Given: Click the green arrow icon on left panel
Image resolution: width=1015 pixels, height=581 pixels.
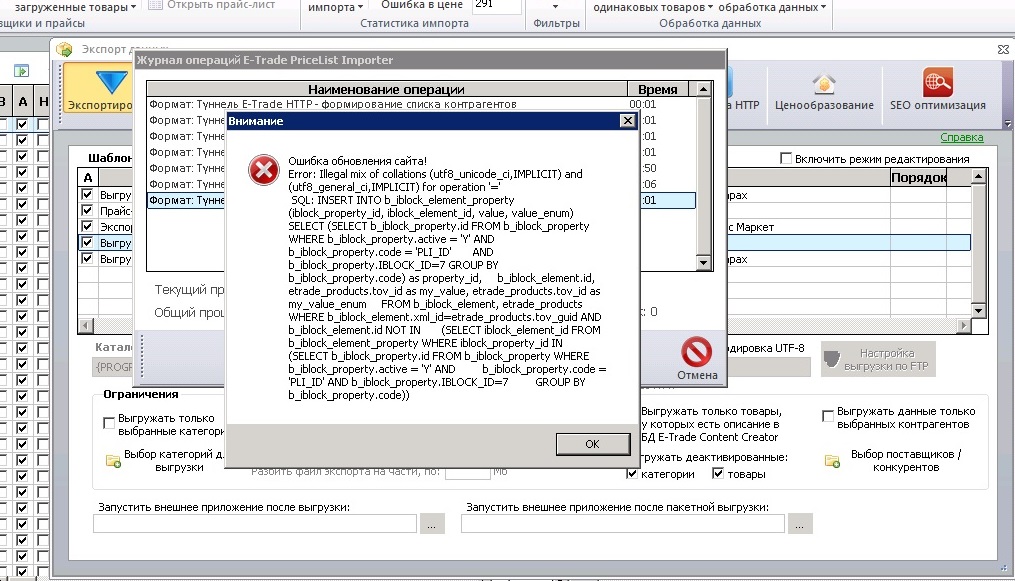Looking at the screenshot, I should [21, 71].
